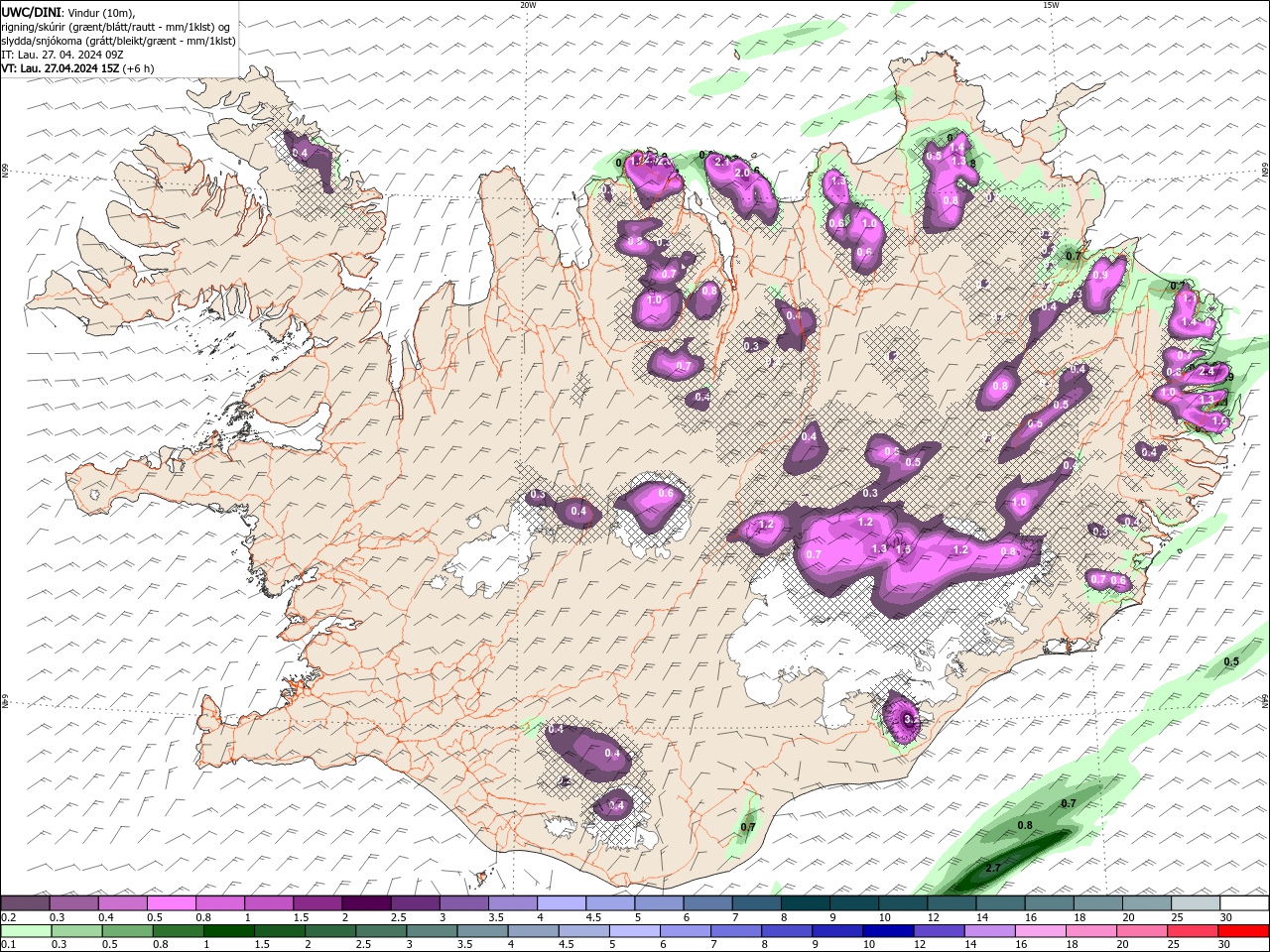Click the 0.5 rain value off the east coast
Screen dimensions: 1270x952
[1231, 661]
